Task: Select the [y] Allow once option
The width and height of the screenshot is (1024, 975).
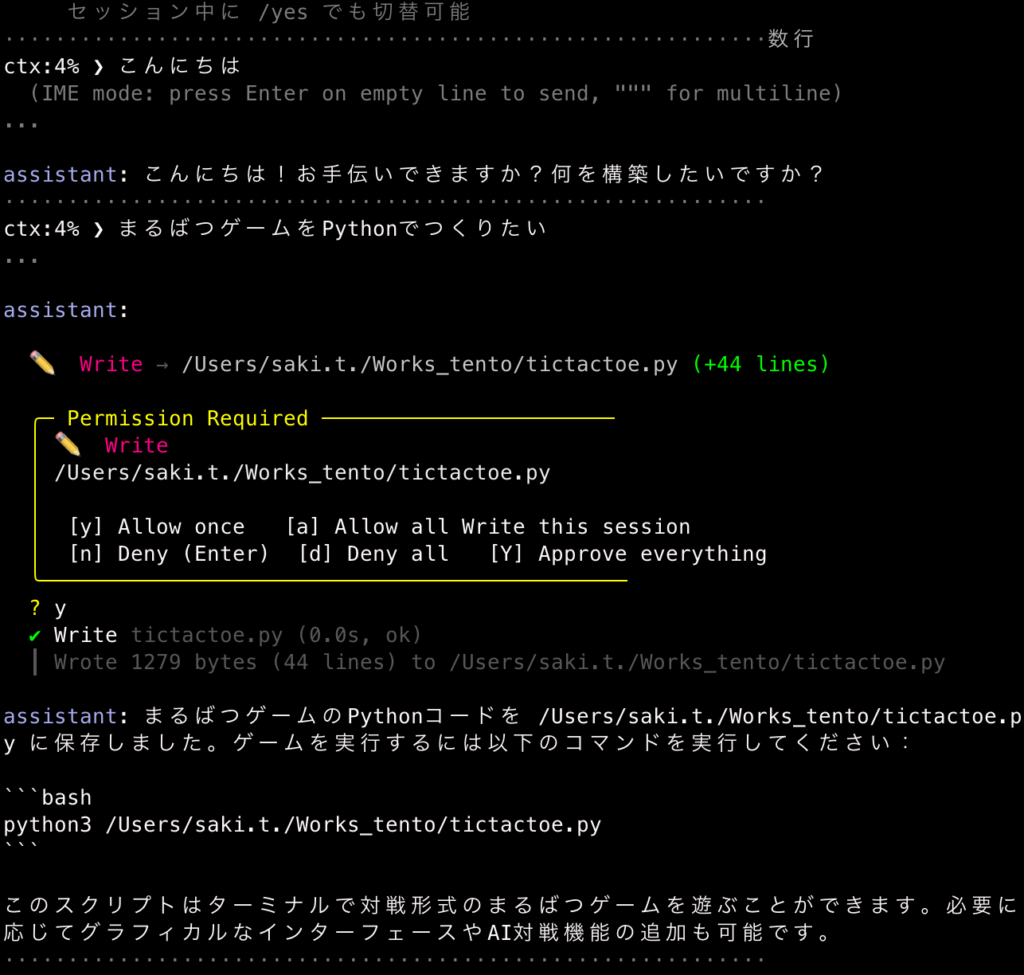Action: (x=157, y=527)
